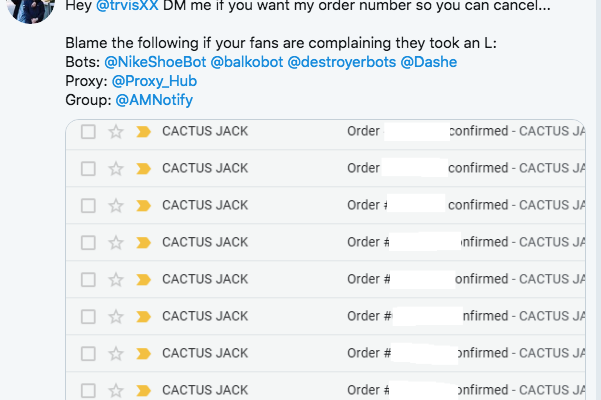Viewport: 601px width, 400px height.
Task: Select the first email's checkbox
Action: pos(88,132)
